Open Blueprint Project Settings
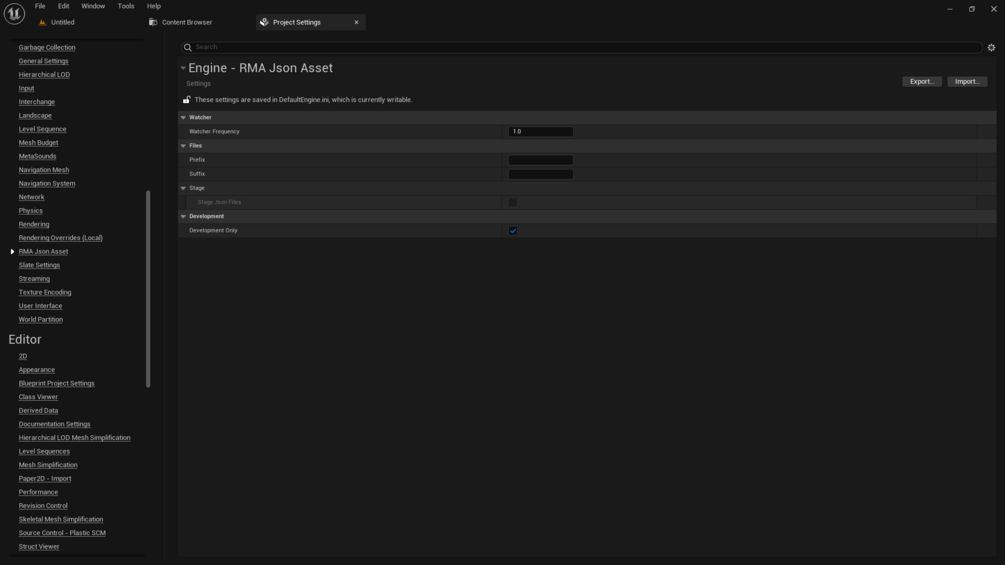 [x=56, y=383]
